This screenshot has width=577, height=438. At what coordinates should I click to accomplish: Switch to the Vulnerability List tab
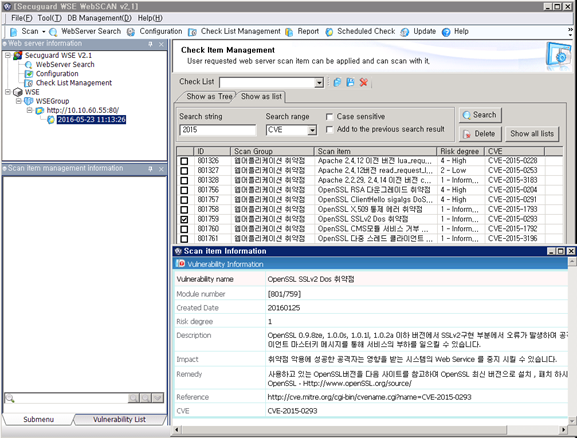click(x=119, y=420)
